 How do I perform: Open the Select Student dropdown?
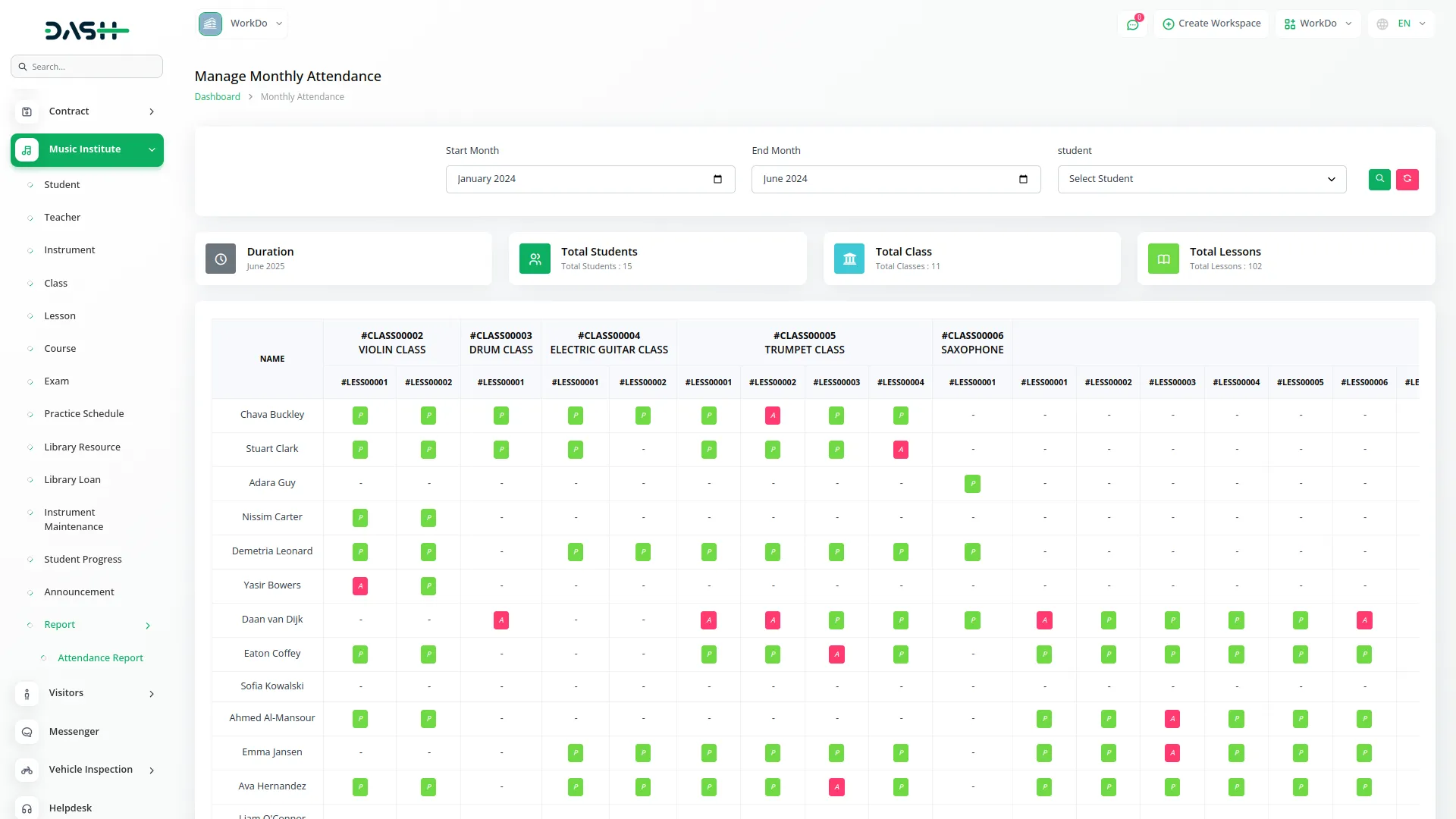1201,180
